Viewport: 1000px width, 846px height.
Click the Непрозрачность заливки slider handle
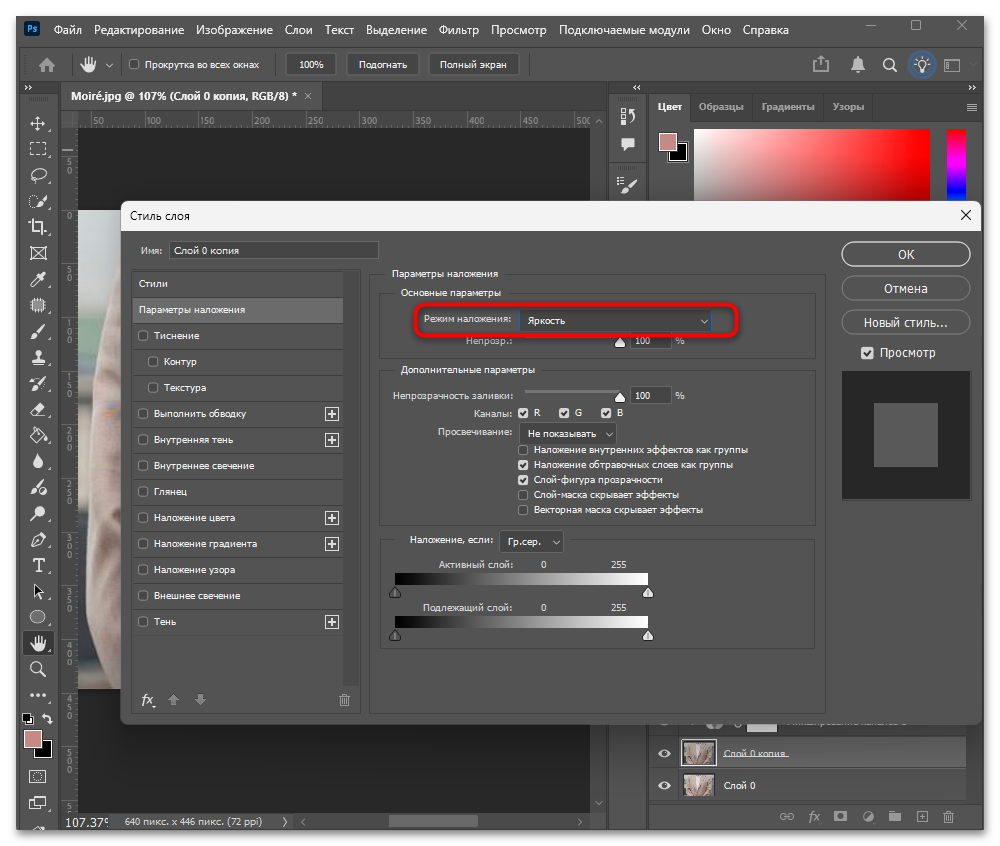619,397
